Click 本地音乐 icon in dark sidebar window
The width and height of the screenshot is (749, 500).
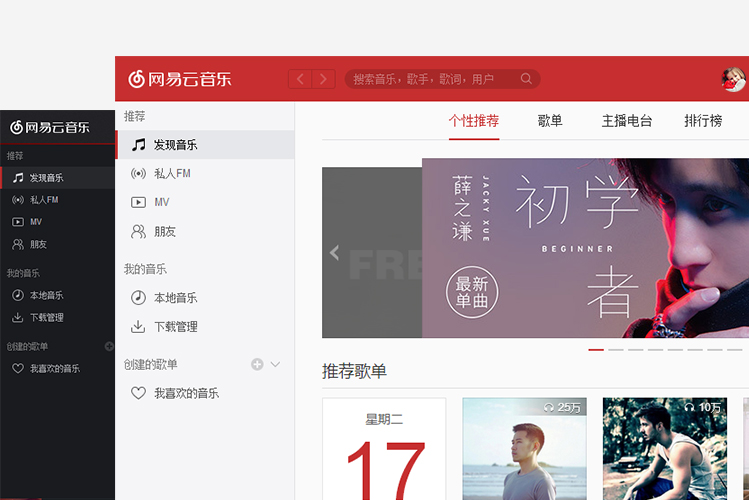[18, 295]
